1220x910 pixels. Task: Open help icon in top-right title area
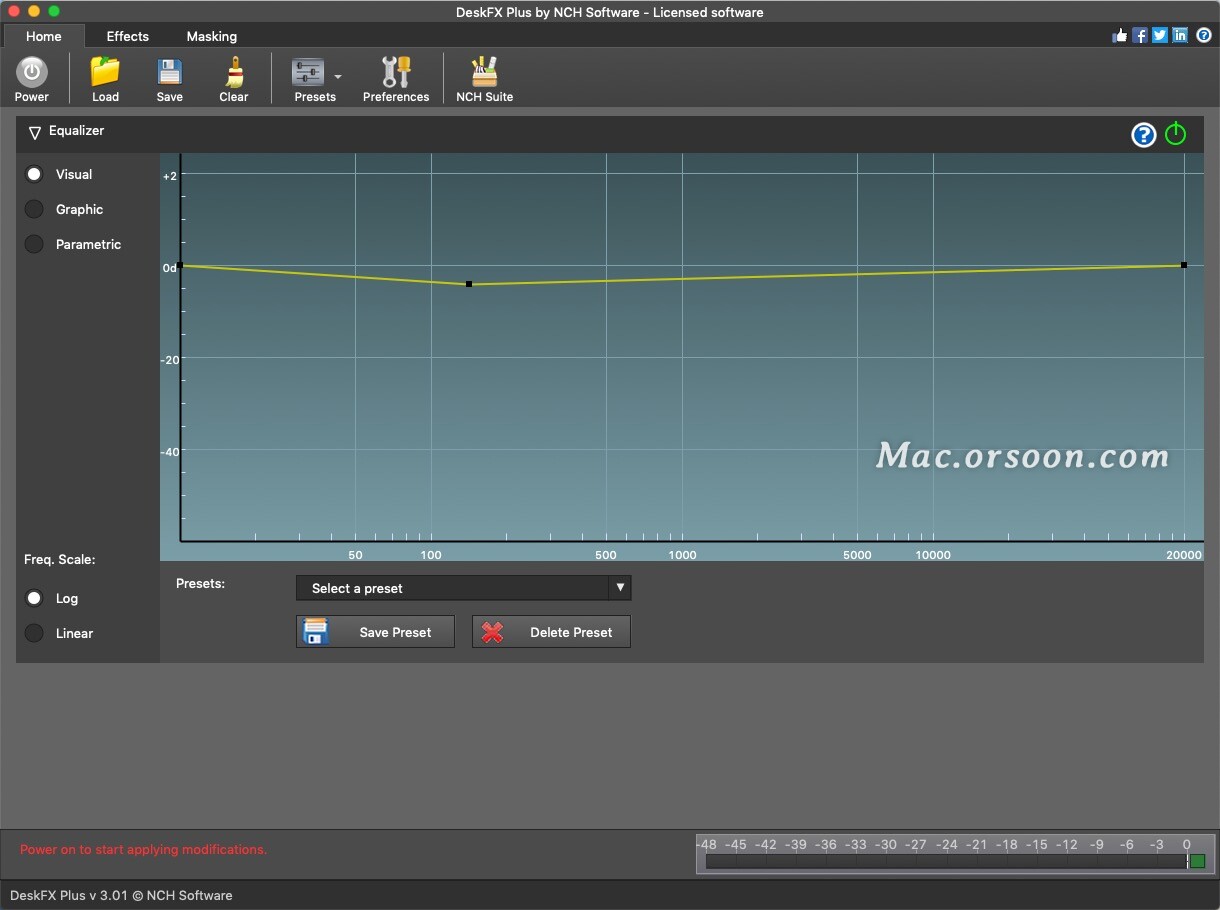(x=1204, y=35)
